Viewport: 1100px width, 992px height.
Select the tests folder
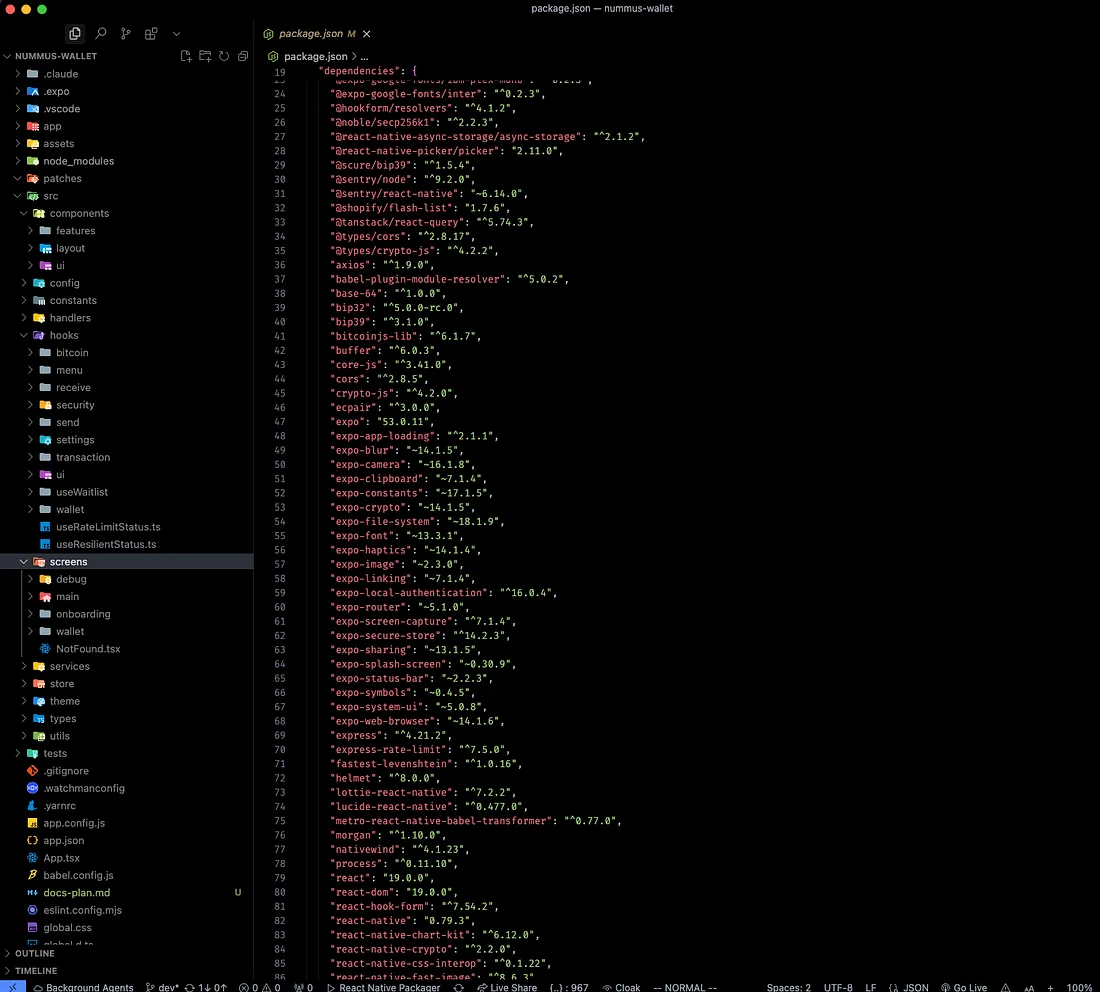click(126, 753)
